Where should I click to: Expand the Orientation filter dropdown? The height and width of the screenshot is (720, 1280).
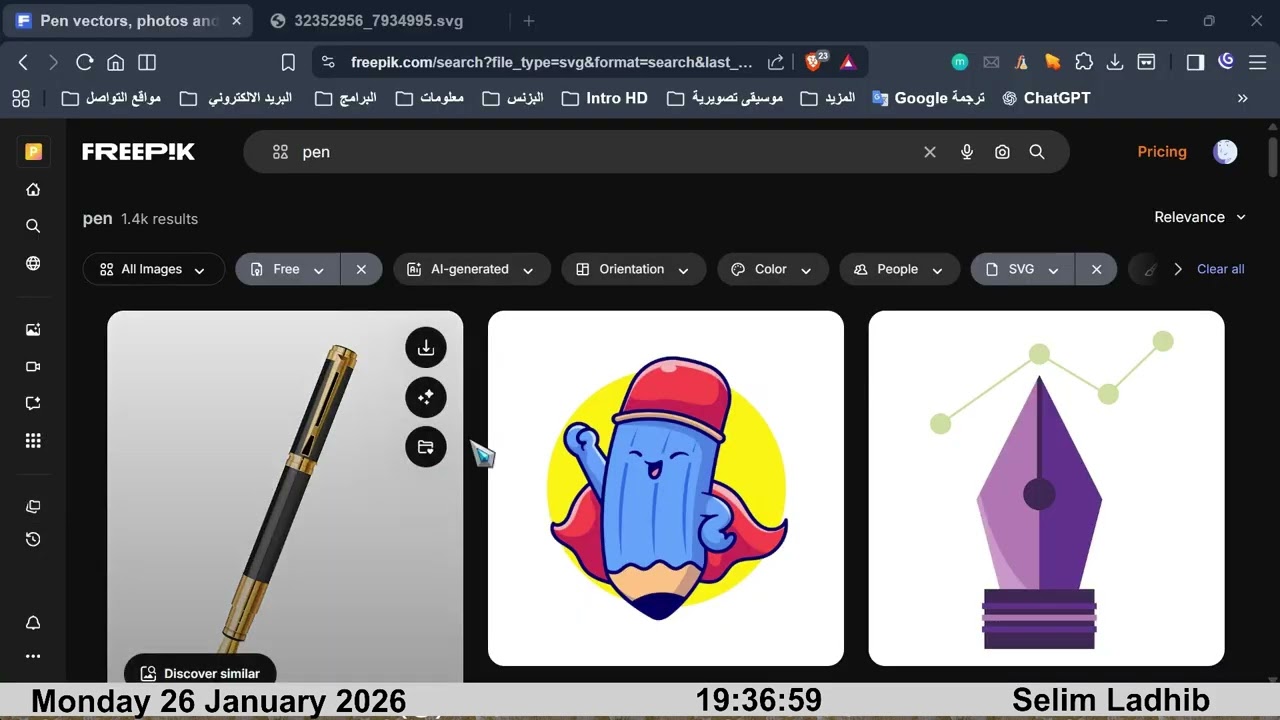point(634,269)
